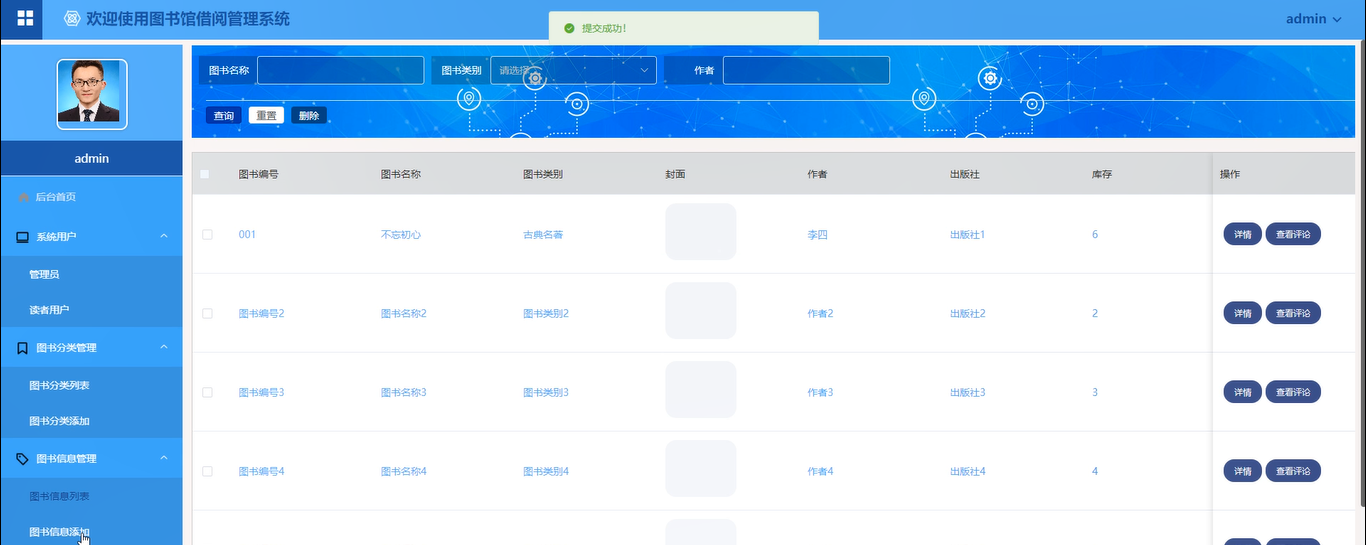Click cell 图书类别2
1366x545 pixels.
click(546, 314)
